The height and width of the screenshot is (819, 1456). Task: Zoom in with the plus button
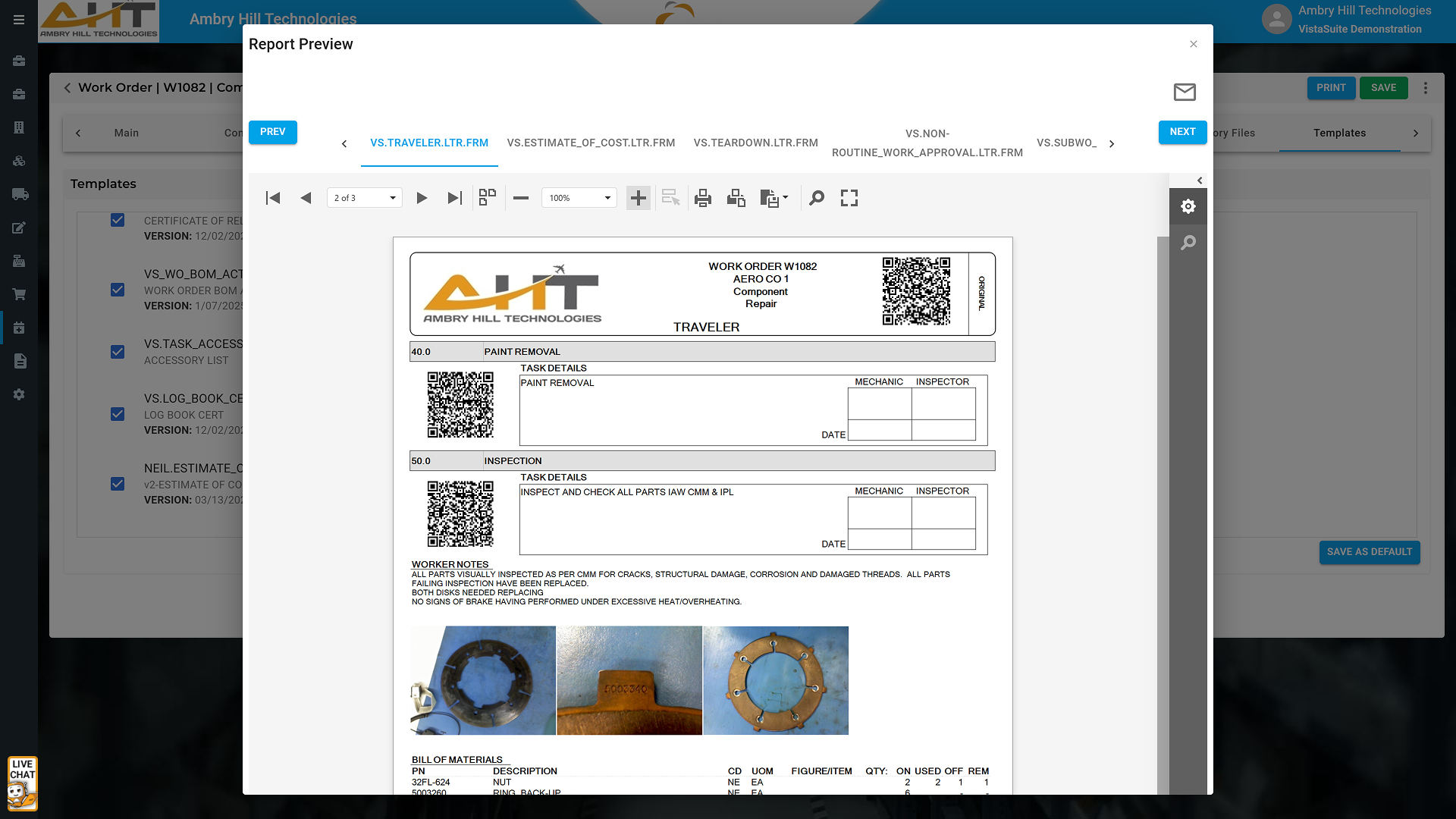click(x=639, y=198)
